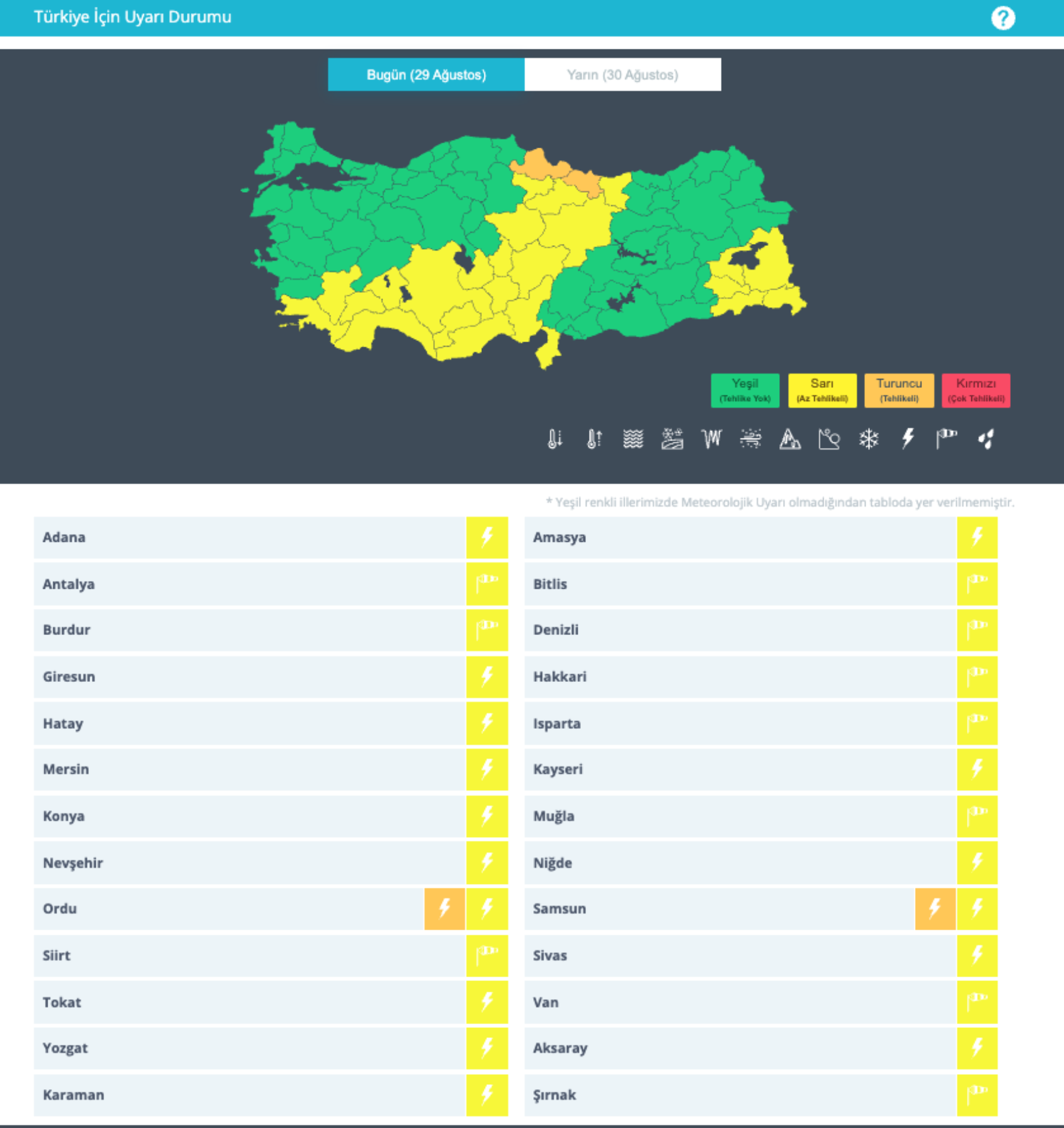Choose the windsock wind warning icon
The width and height of the screenshot is (1064, 1128).
[x=946, y=439]
